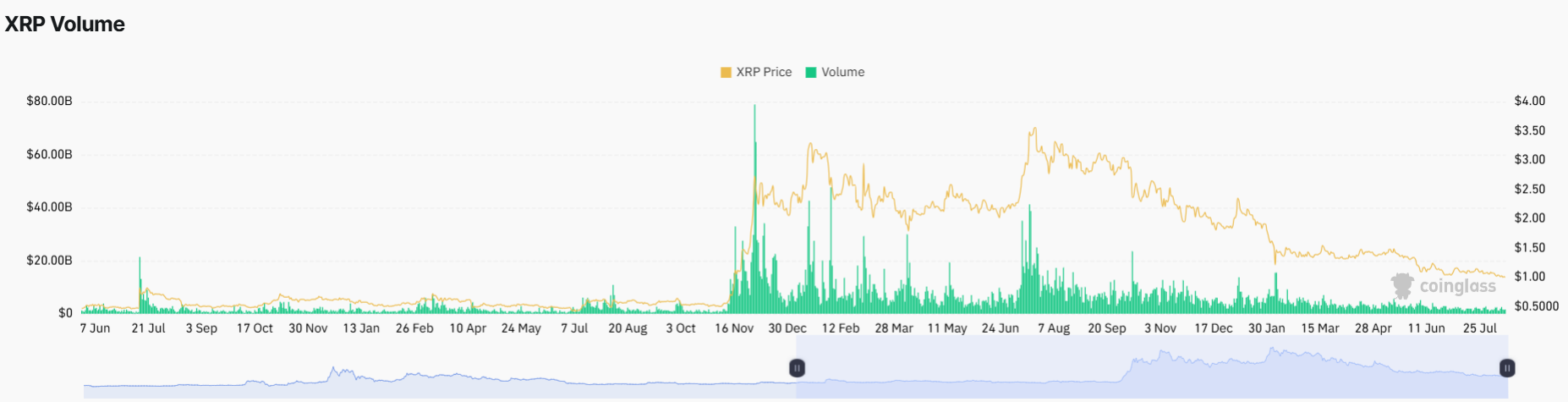
Task: Click the XRP Volume chart title
Action: click(65, 25)
